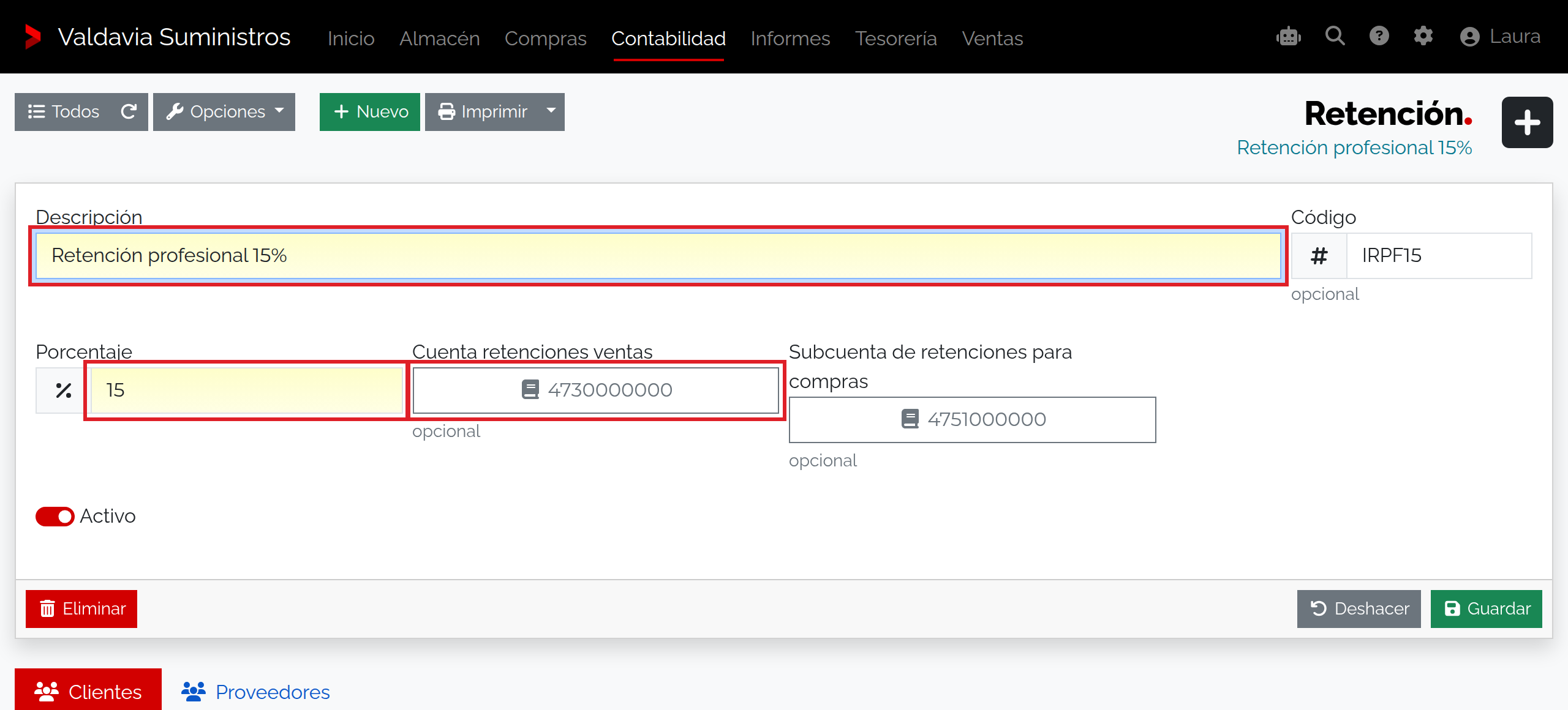Switch to the Clientes tab

tap(88, 690)
